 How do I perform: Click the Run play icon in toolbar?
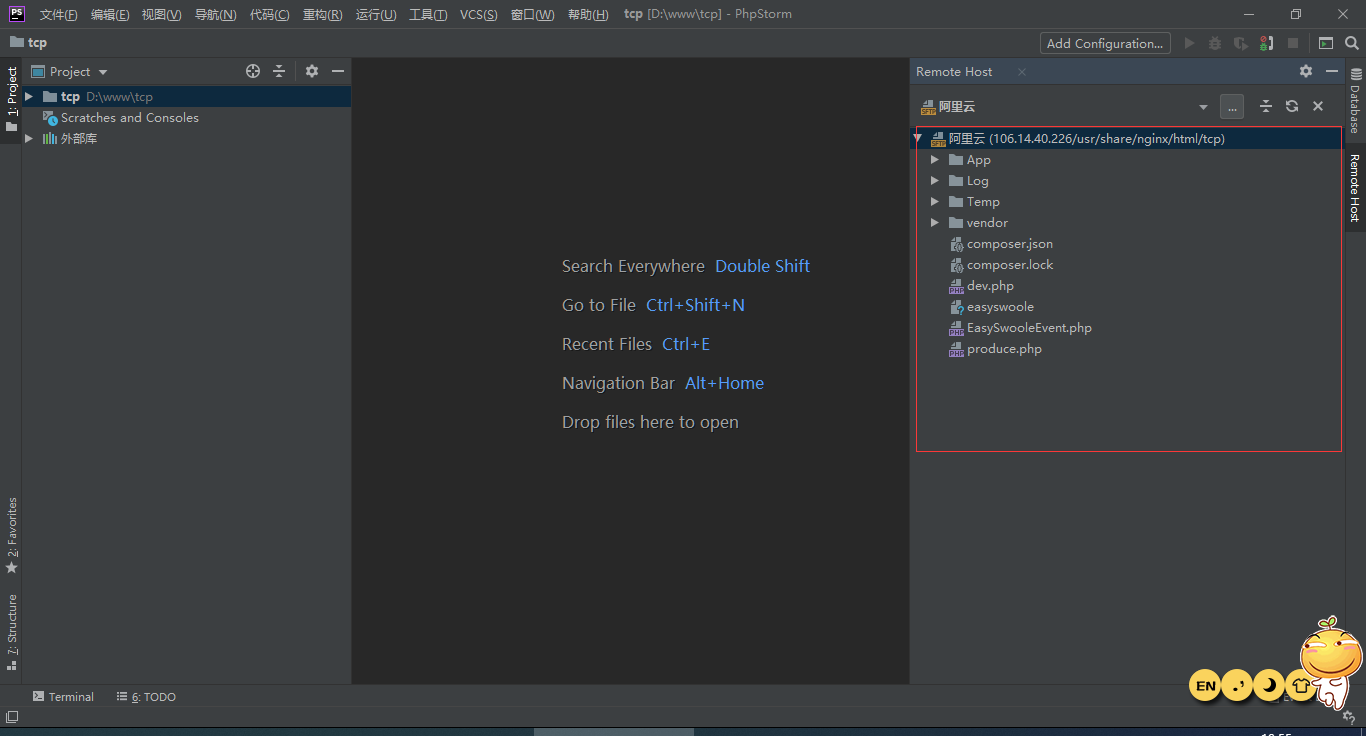click(1189, 43)
